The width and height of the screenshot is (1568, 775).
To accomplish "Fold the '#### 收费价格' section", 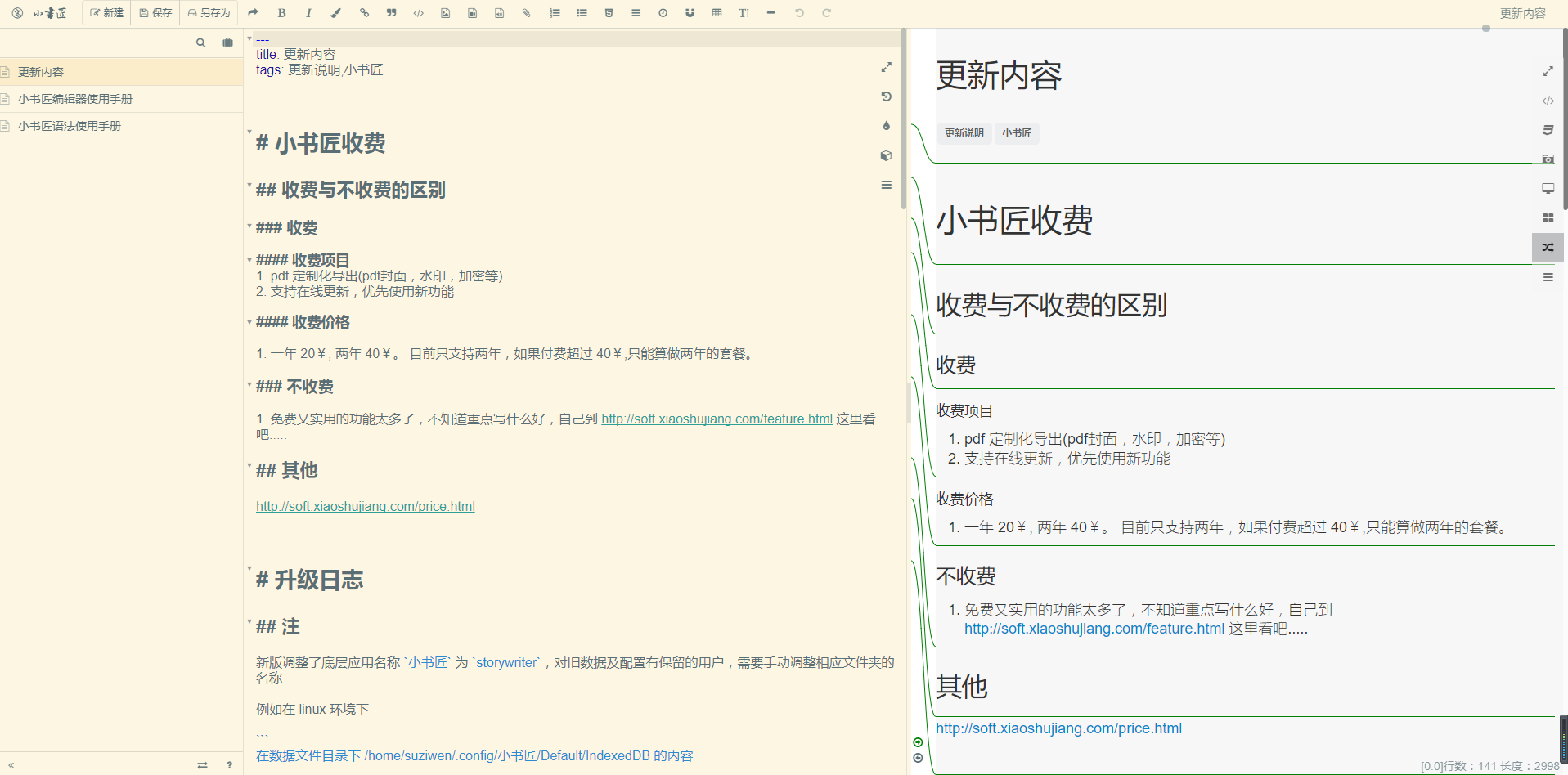I will point(249,322).
